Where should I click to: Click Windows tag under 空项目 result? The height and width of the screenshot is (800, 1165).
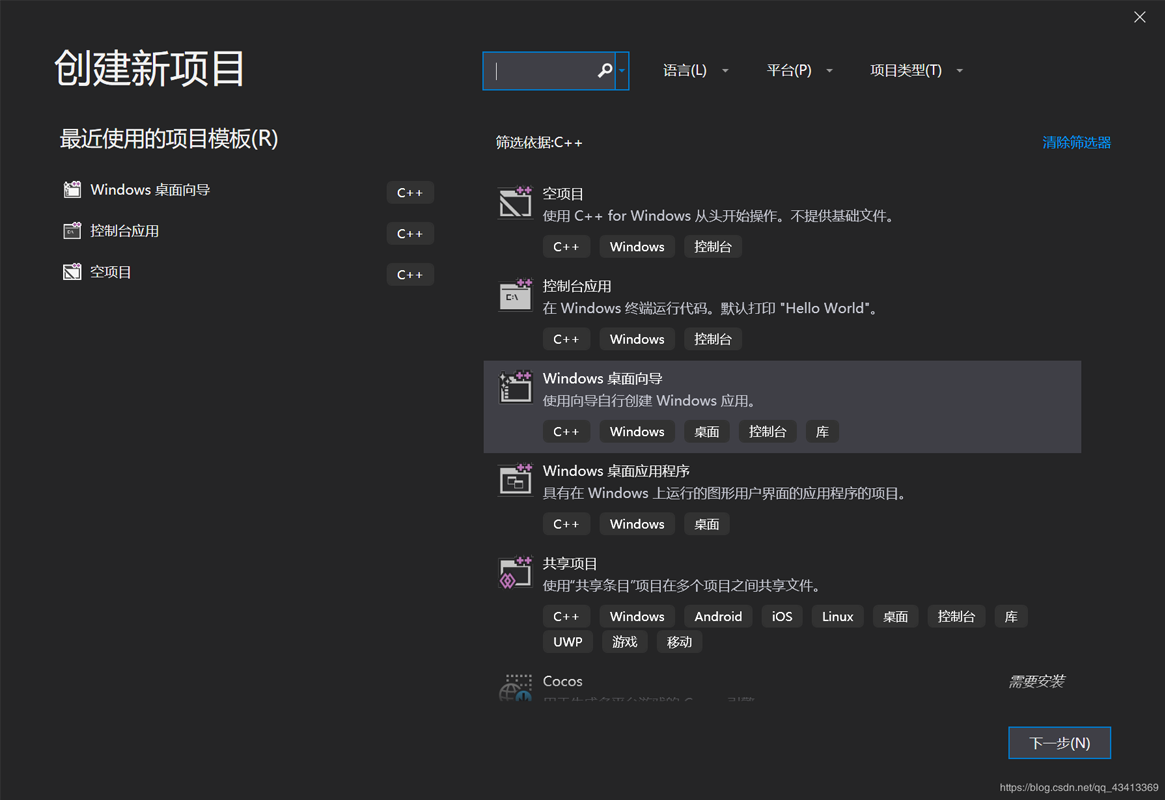click(x=637, y=247)
